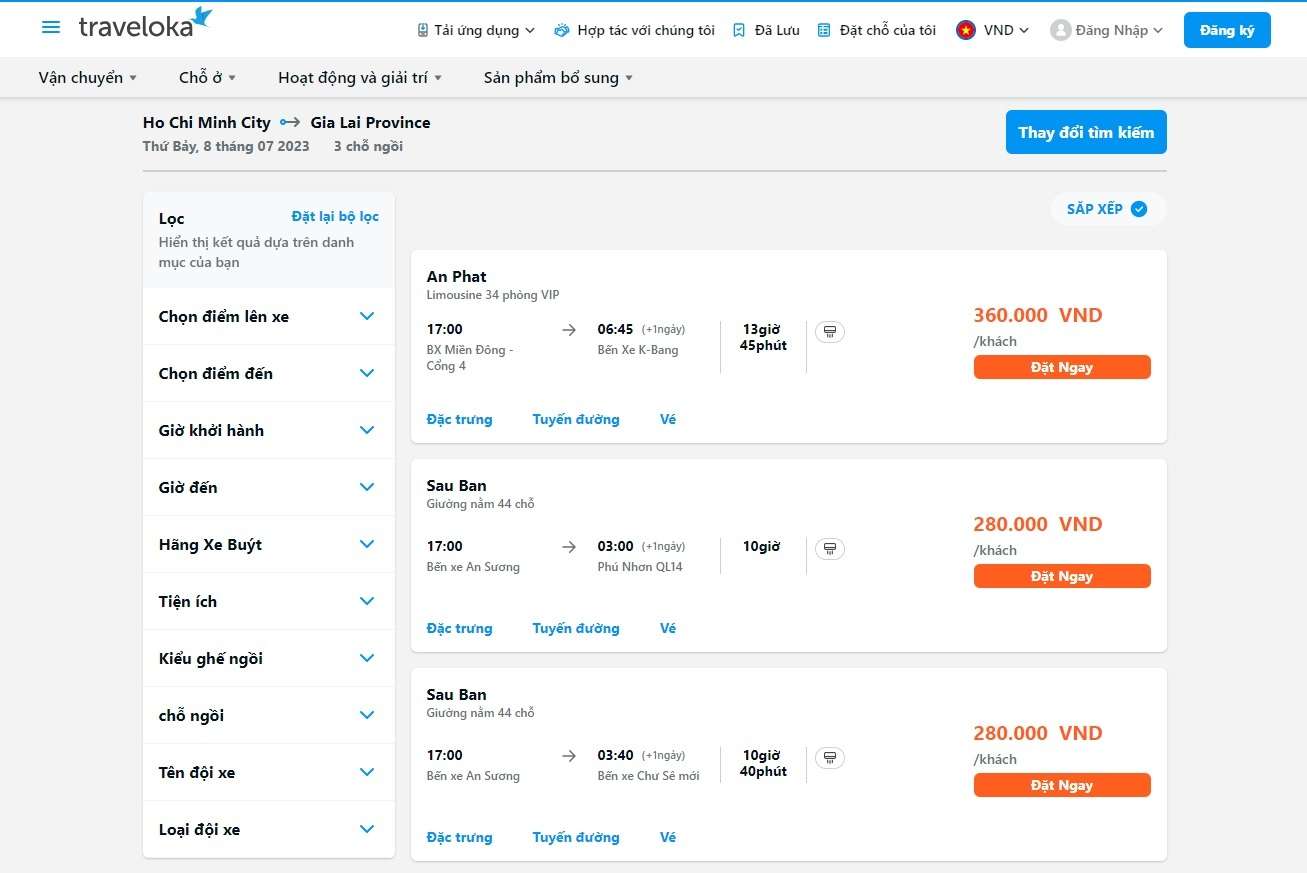Image resolution: width=1307 pixels, height=873 pixels.
Task: Click the SẮP XẾP sort button
Action: tap(1108, 209)
